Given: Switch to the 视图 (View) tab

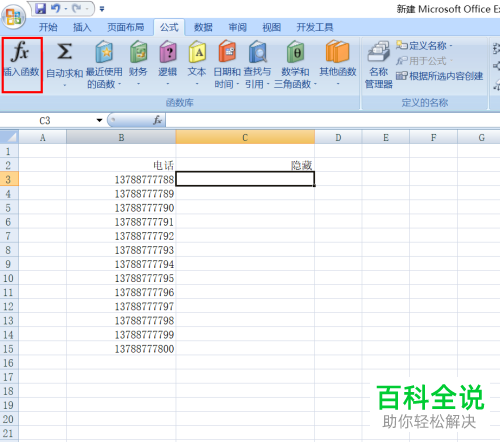Looking at the screenshot, I should pyautogui.click(x=272, y=27).
